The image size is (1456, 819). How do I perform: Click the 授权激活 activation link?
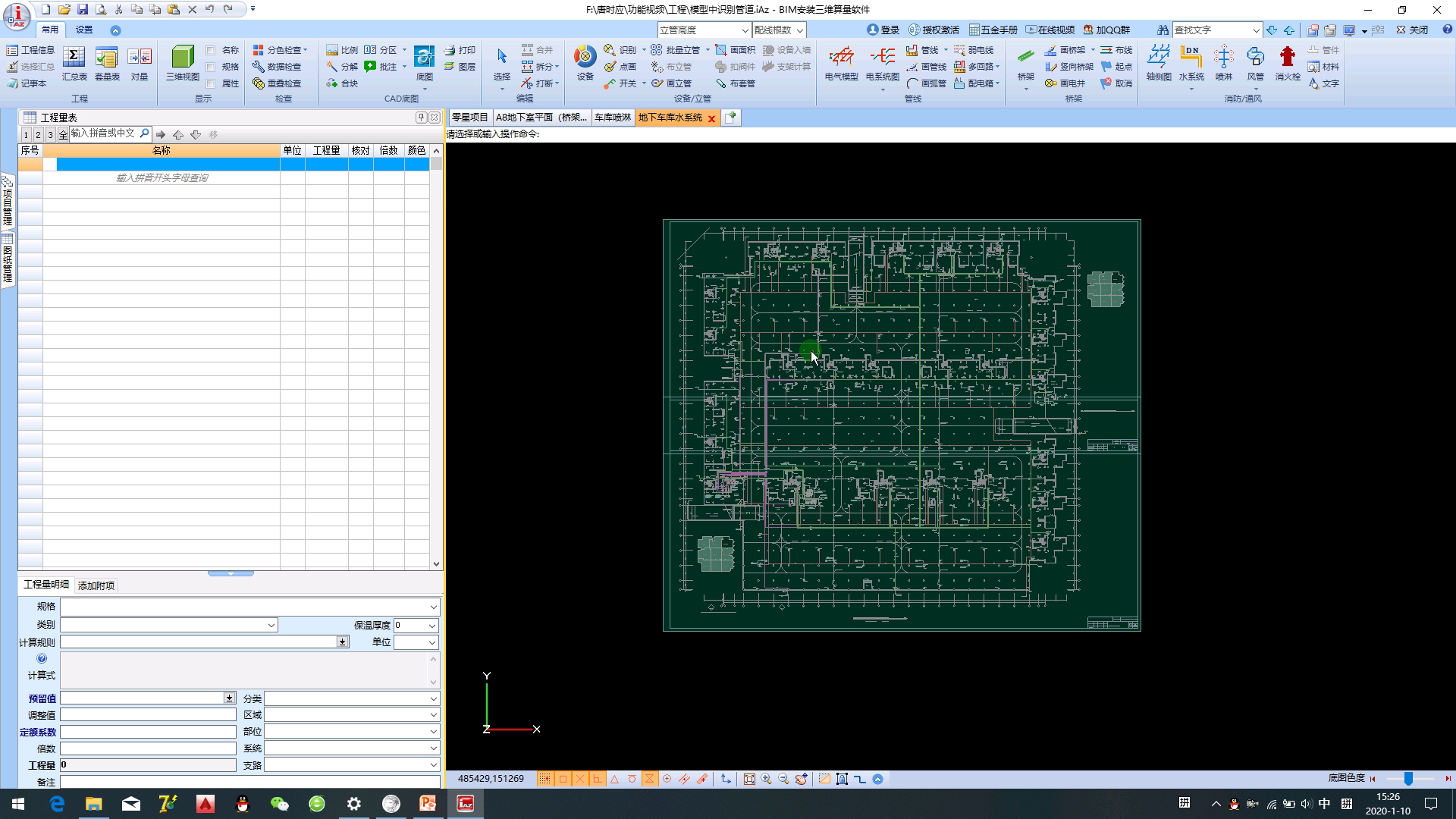tap(934, 30)
